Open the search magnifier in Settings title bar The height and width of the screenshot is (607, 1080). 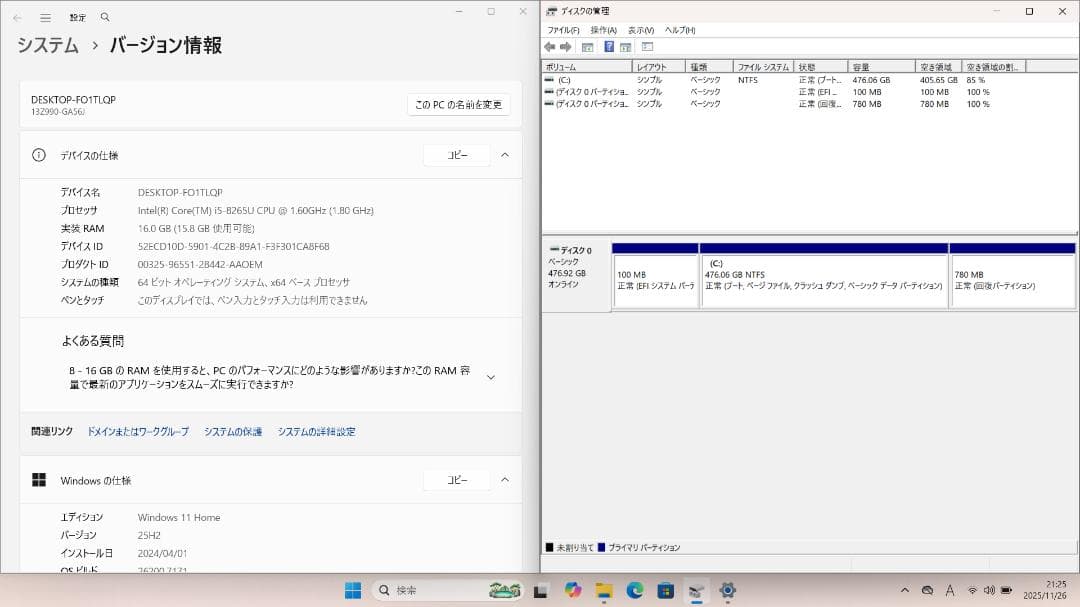103,16
